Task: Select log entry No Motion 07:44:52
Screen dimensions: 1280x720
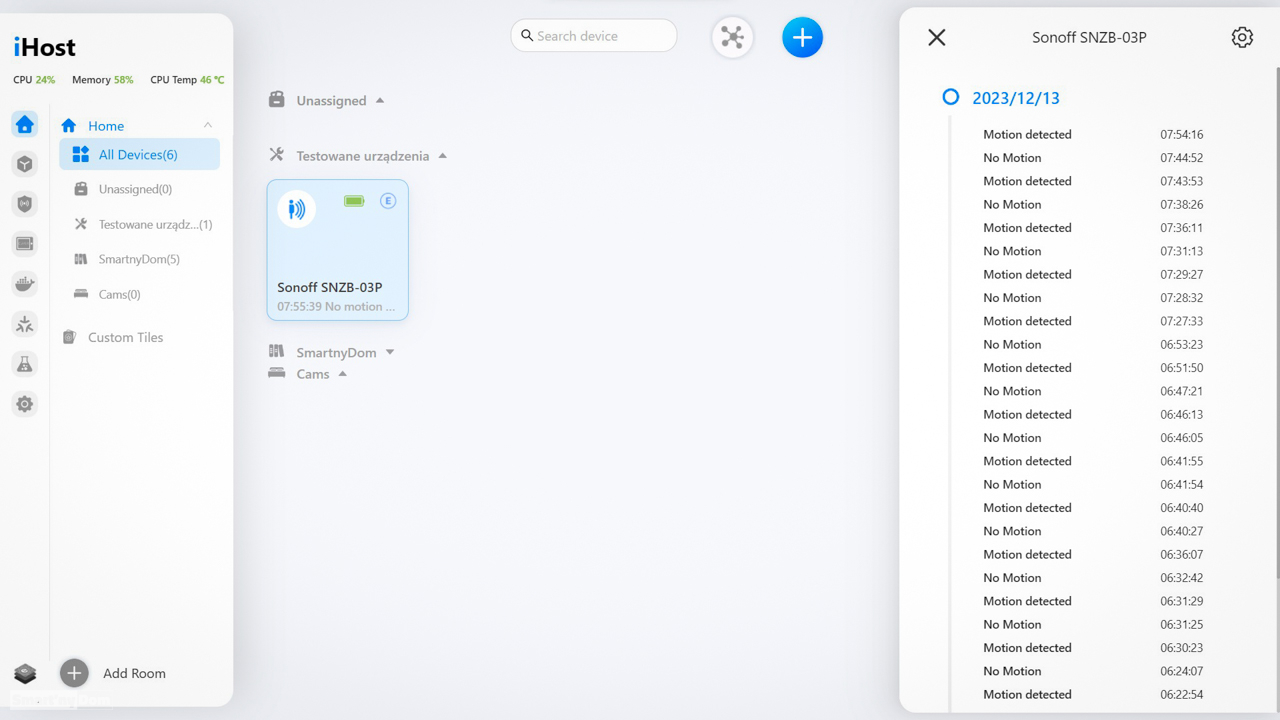Action: click(1093, 158)
